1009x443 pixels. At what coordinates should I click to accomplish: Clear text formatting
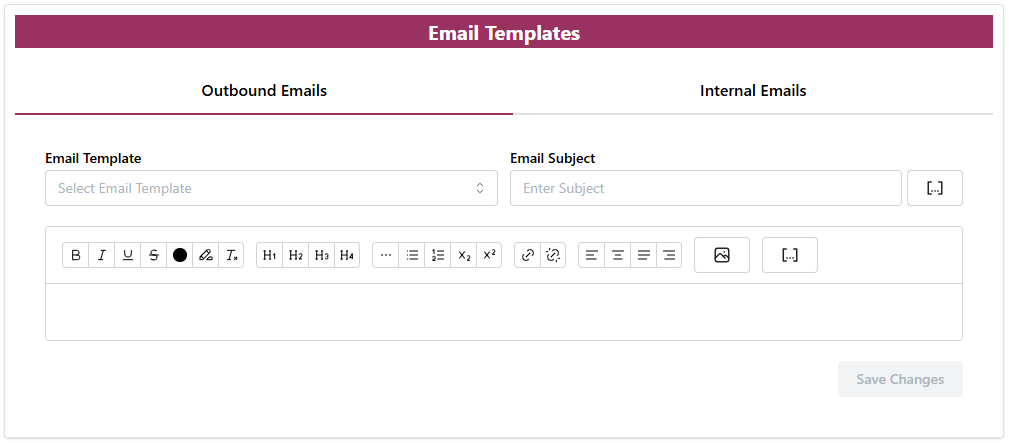point(232,255)
